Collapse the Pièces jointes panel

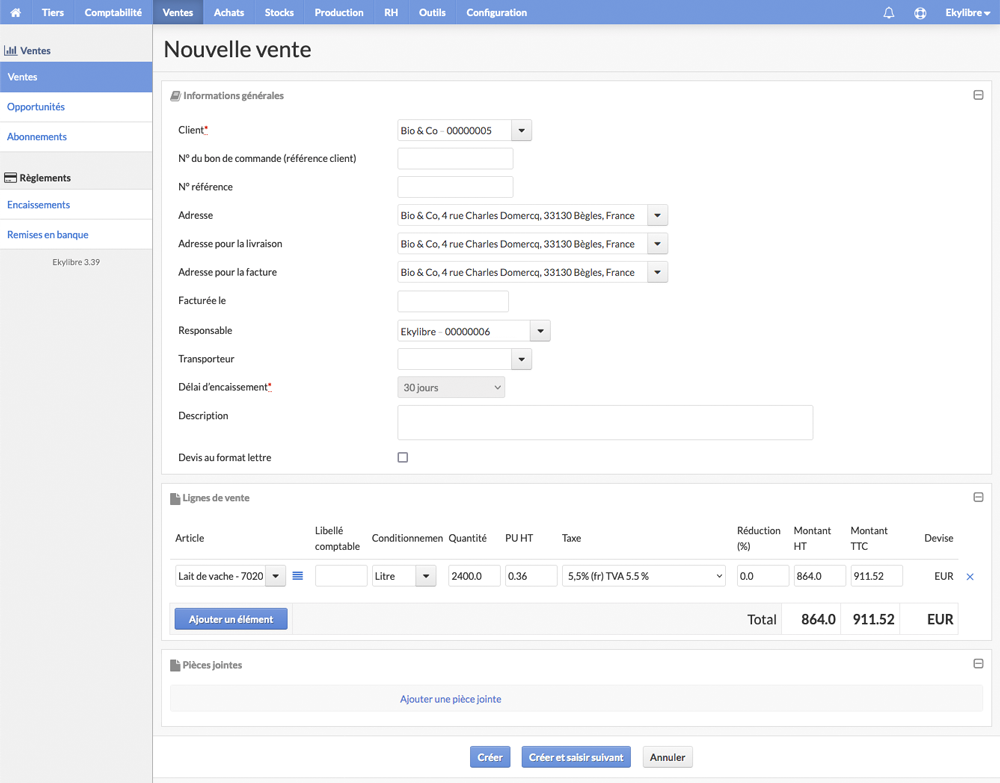(x=978, y=664)
